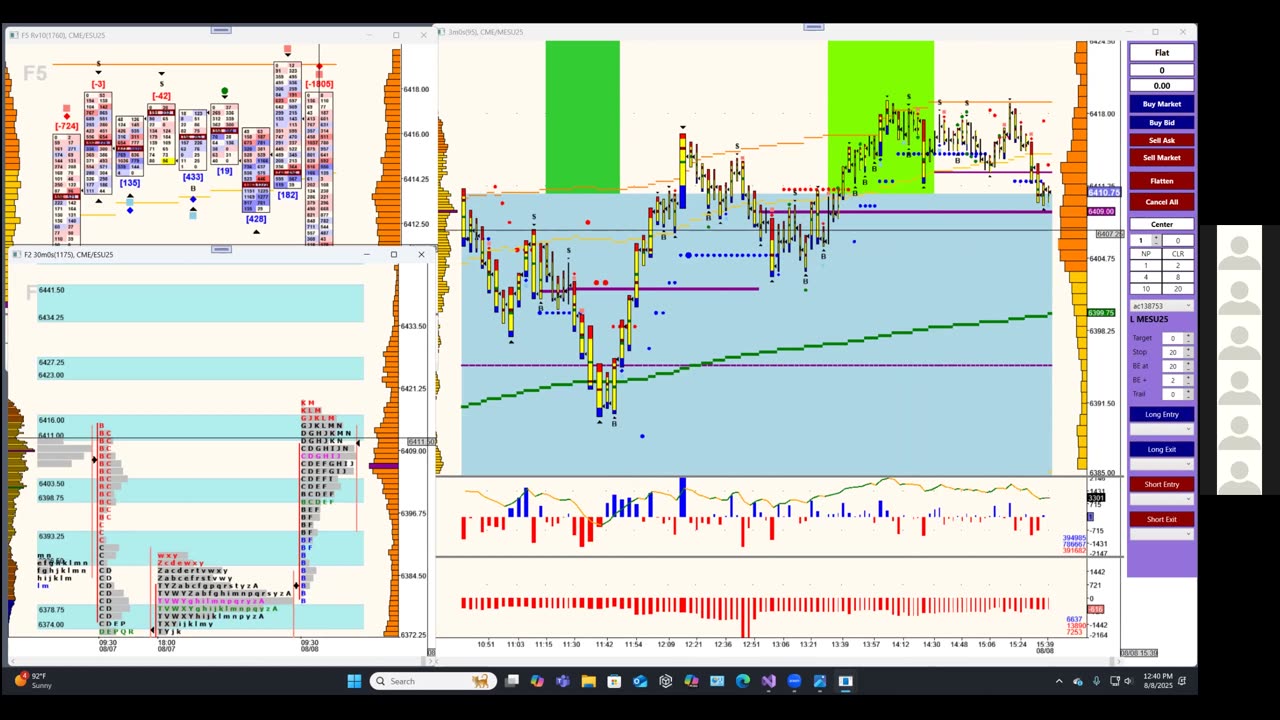Adjust the Trail value stepper

coord(1188,394)
